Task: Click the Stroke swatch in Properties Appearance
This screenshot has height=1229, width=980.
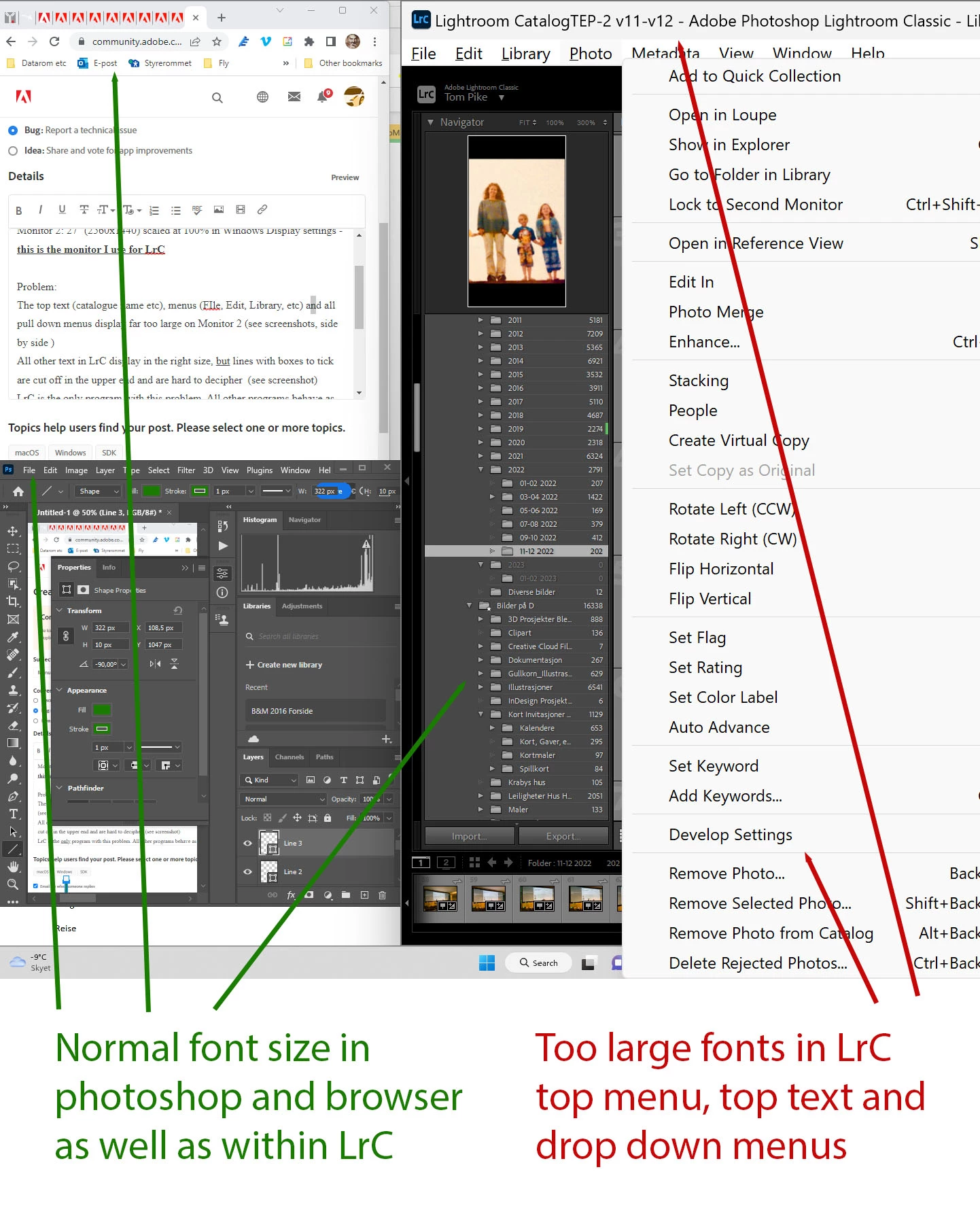Action: (102, 729)
